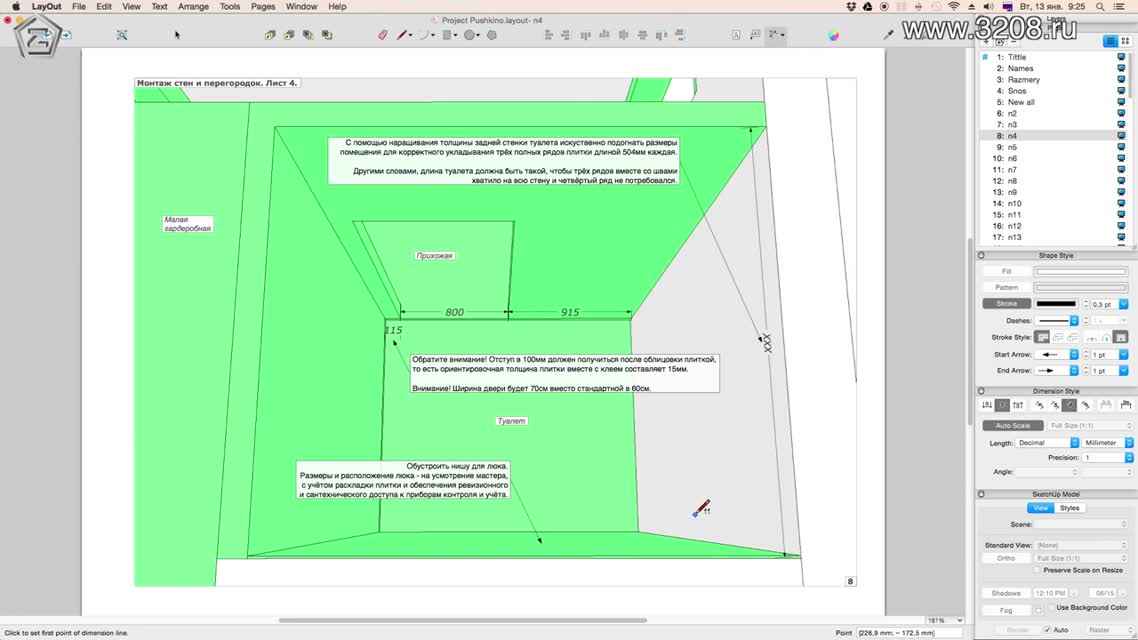1138x640 pixels.
Task: Select the Label tool in toolbar
Action: [755, 35]
